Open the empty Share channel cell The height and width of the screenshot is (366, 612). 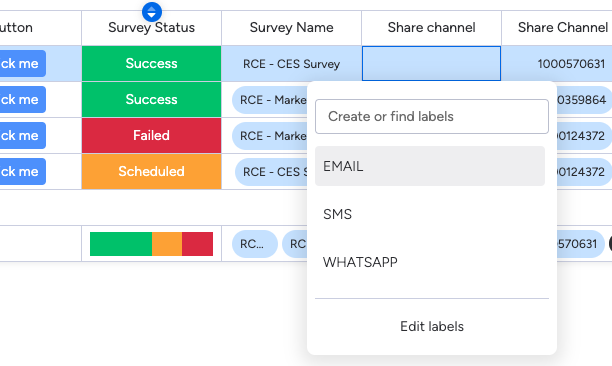click(431, 64)
